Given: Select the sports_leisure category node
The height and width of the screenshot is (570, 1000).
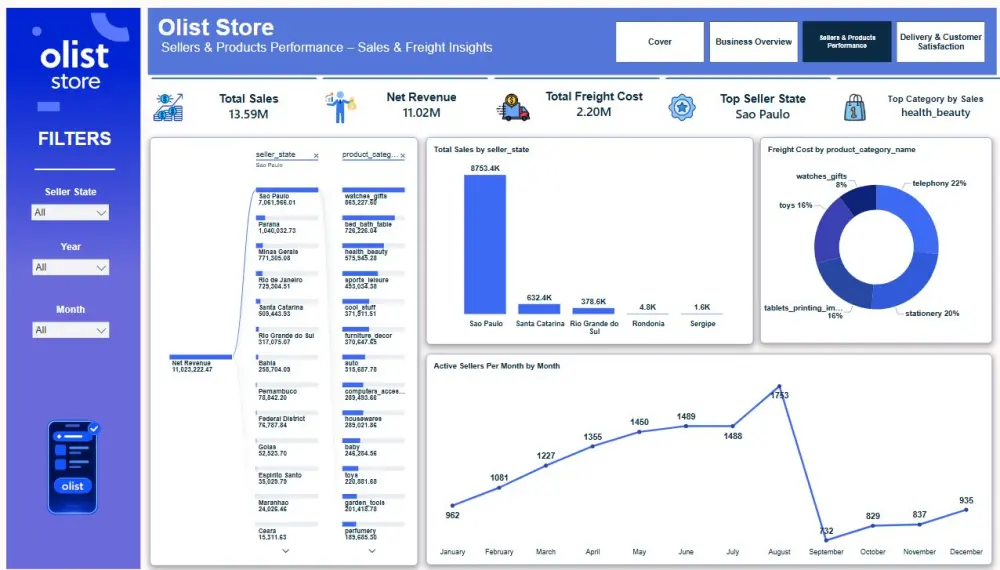Looking at the screenshot, I should 374,281.
